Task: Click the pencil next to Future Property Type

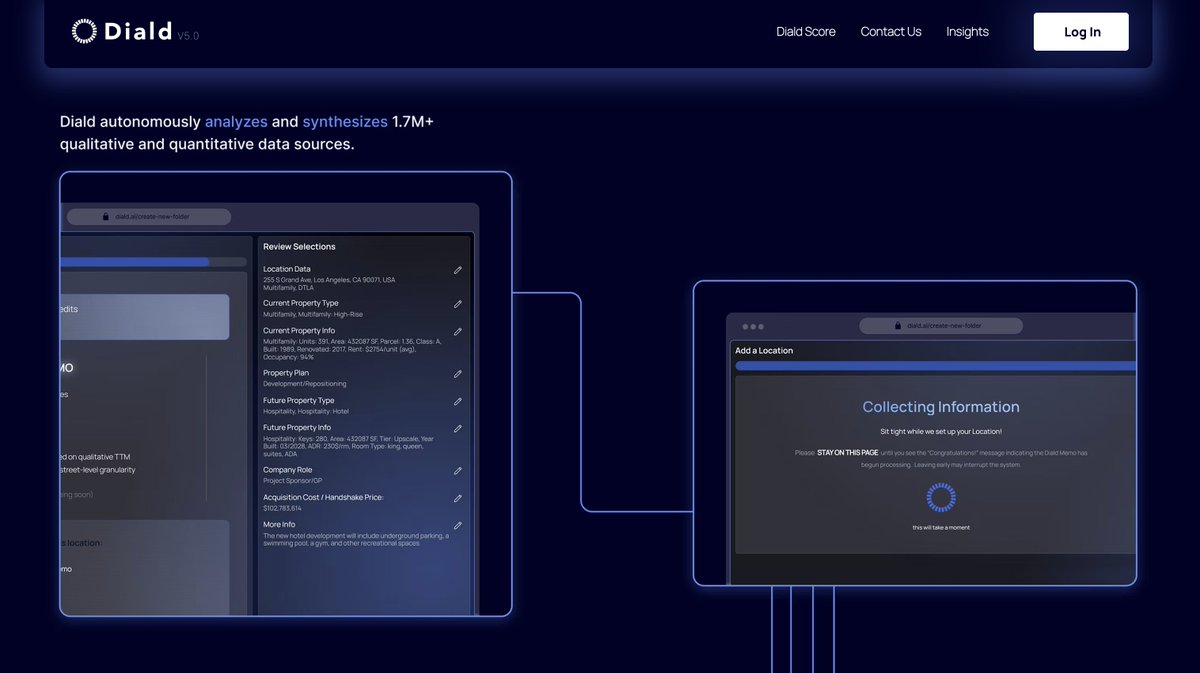Action: pyautogui.click(x=458, y=402)
